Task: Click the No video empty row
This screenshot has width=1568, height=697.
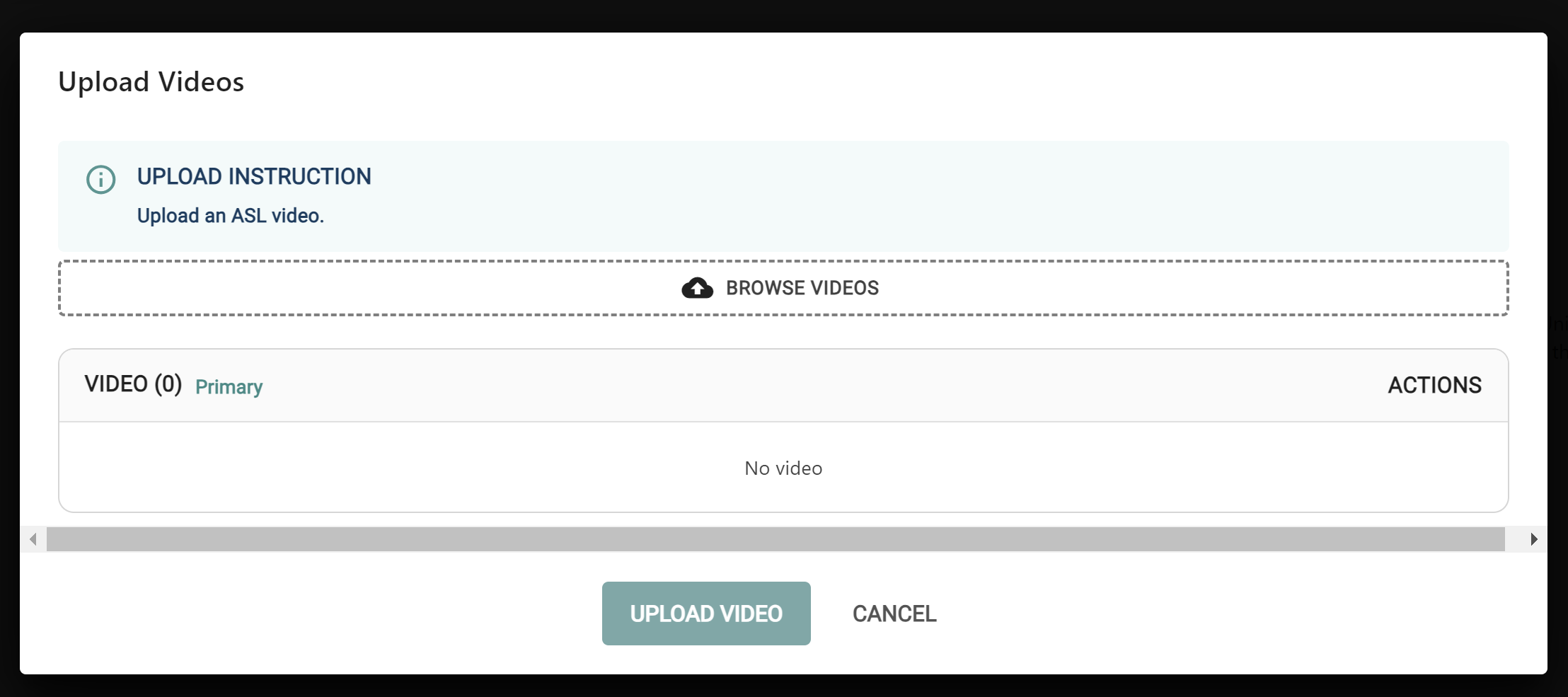Action: (783, 468)
